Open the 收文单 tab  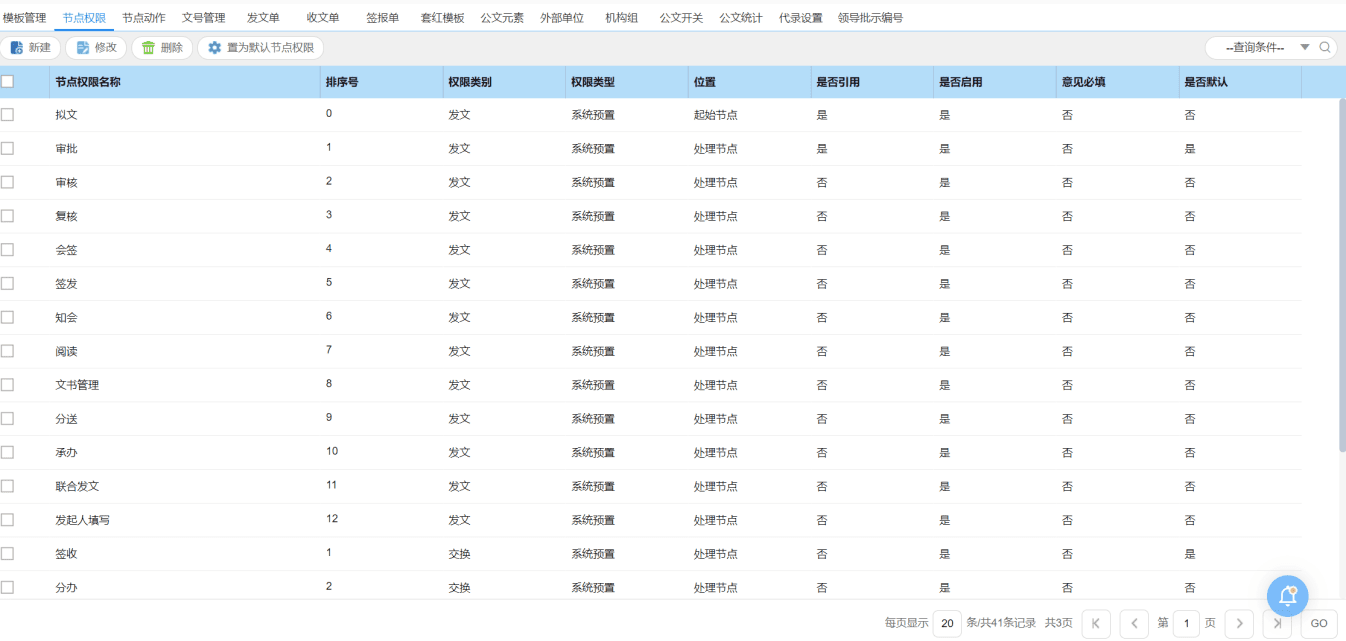coord(323,18)
